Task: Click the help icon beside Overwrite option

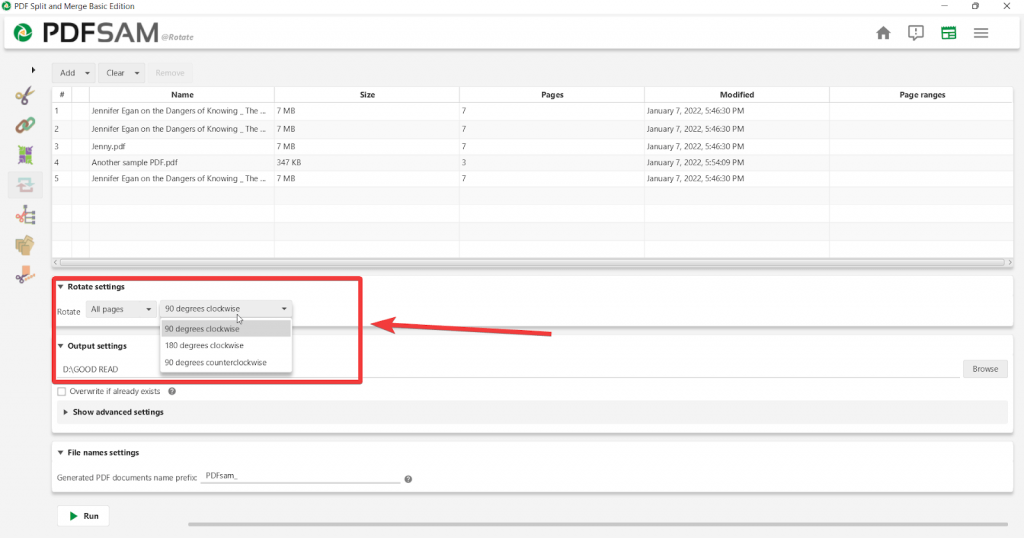Action: pos(172,391)
